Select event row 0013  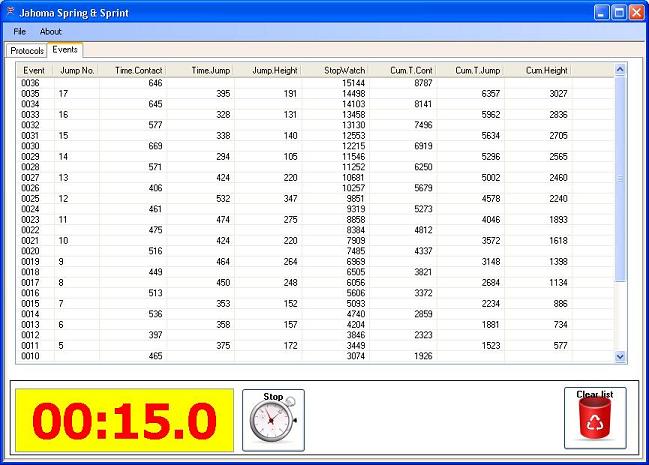pyautogui.click(x=315, y=325)
